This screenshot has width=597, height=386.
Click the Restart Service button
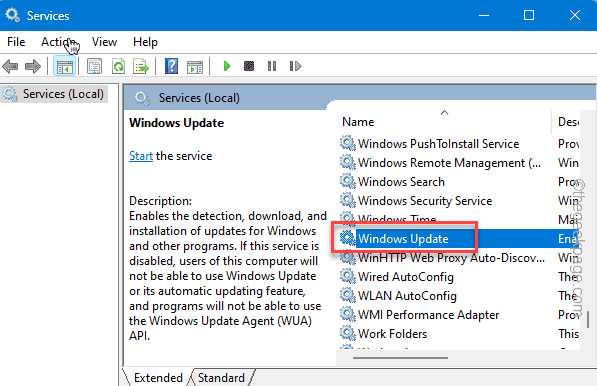(295, 66)
